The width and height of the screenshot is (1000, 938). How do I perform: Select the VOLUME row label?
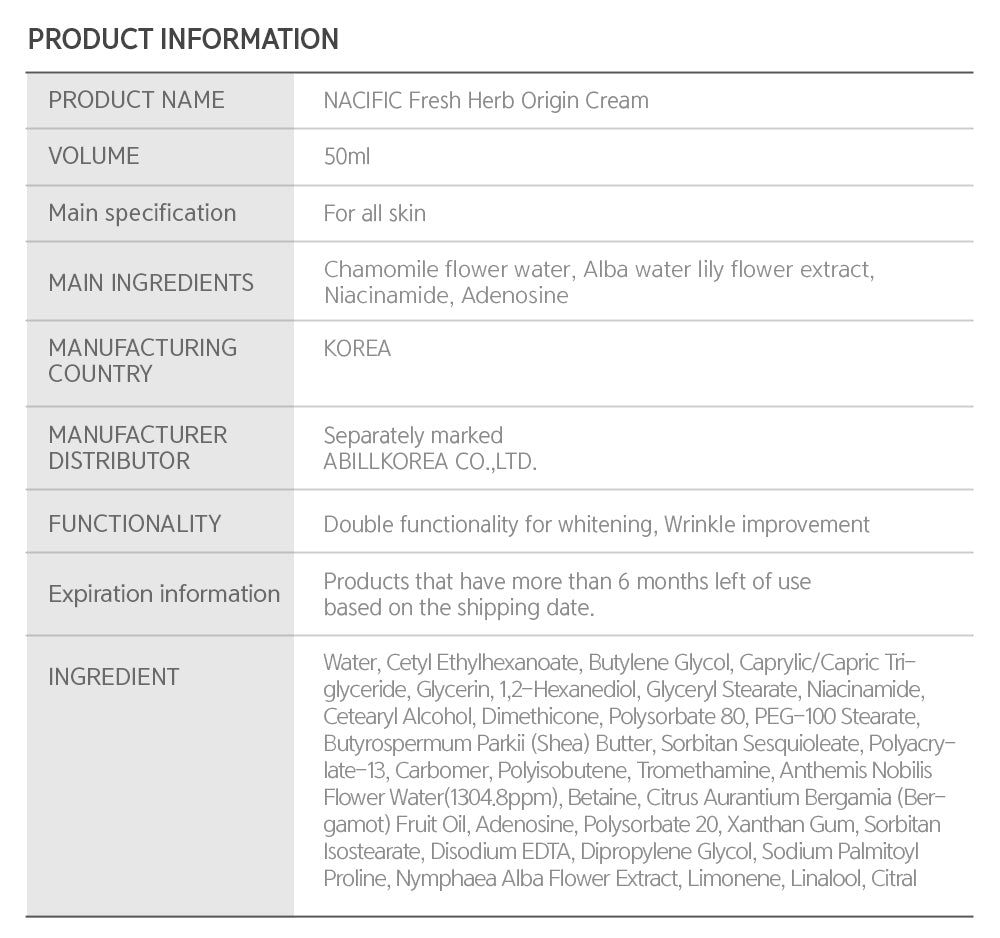(94, 156)
